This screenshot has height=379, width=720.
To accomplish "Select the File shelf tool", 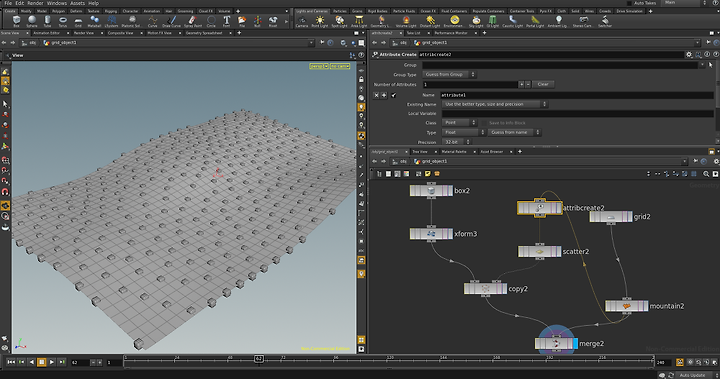I will (242, 21).
